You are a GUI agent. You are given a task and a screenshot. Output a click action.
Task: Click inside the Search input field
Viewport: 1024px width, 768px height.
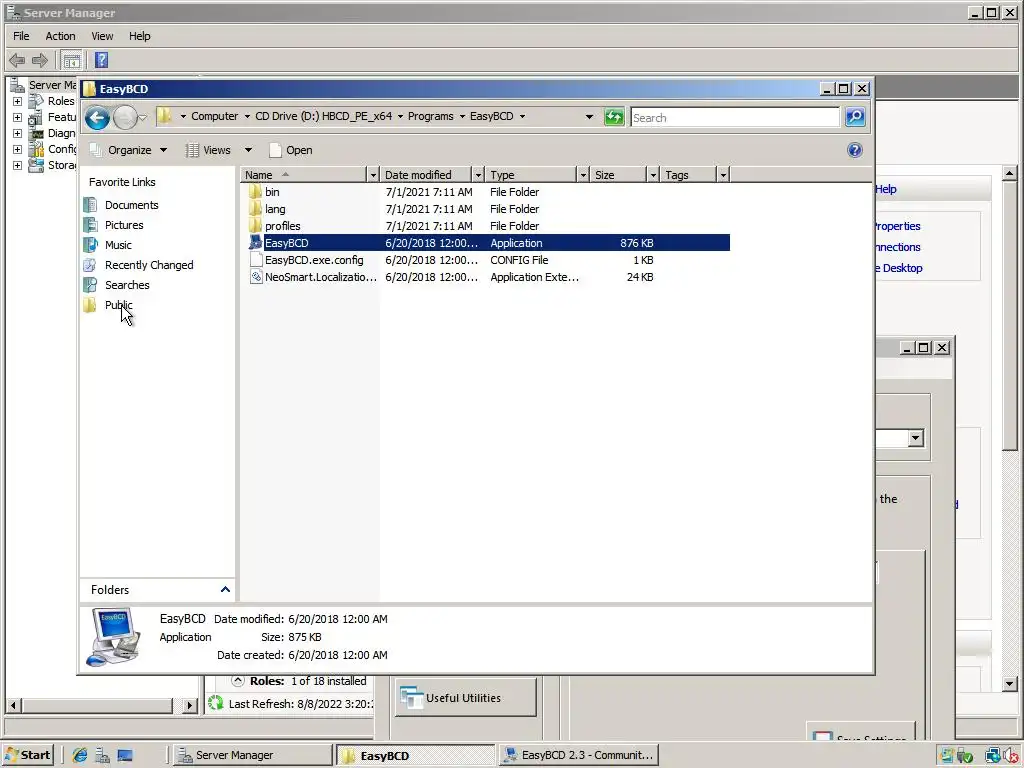735,118
